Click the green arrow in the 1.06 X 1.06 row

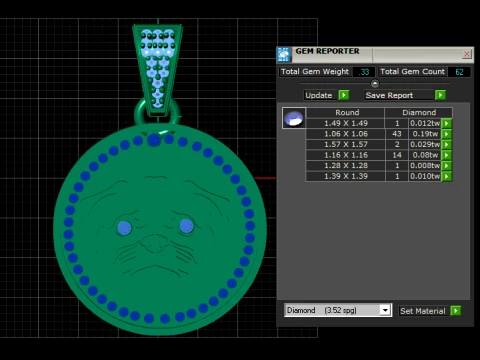(x=447, y=134)
